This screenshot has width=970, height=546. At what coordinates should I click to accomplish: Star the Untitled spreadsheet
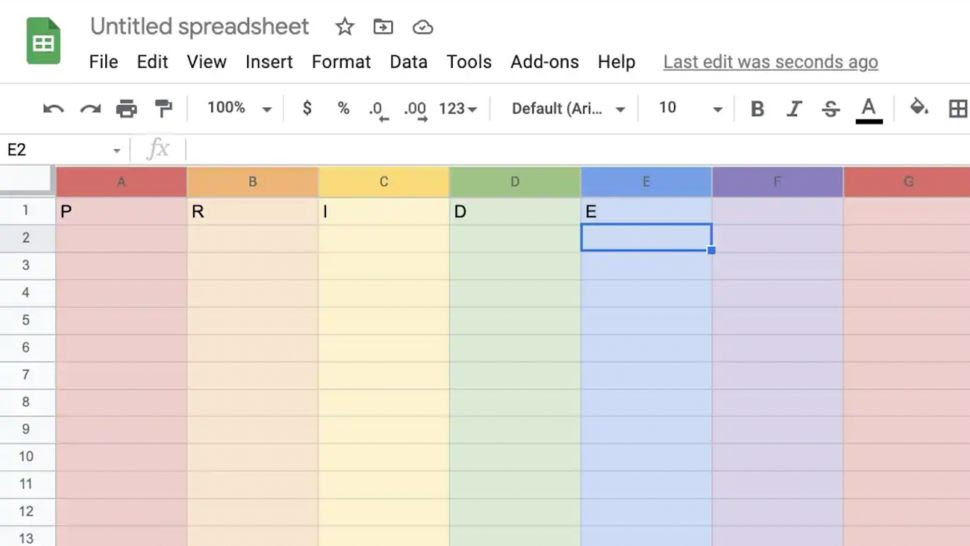345,27
